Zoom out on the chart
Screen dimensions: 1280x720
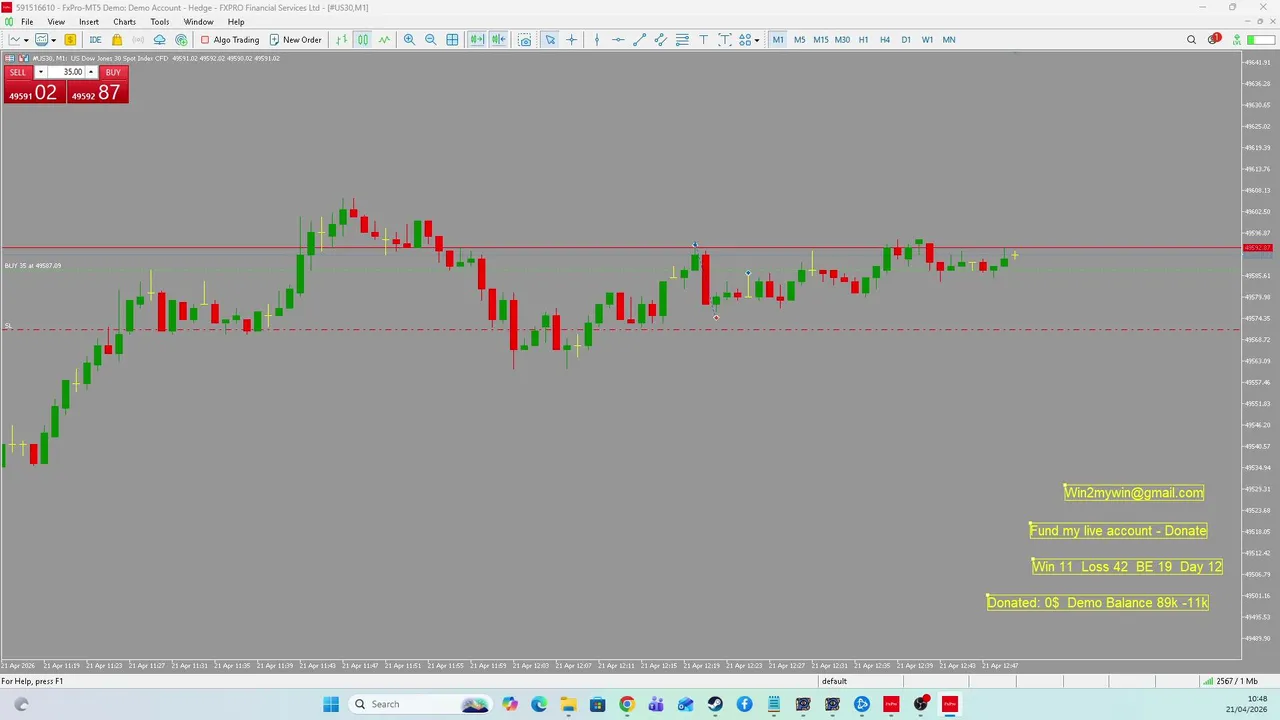click(430, 40)
